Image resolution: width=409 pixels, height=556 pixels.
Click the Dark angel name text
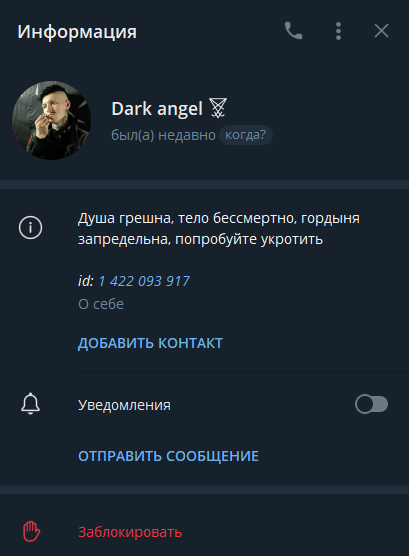tap(157, 108)
